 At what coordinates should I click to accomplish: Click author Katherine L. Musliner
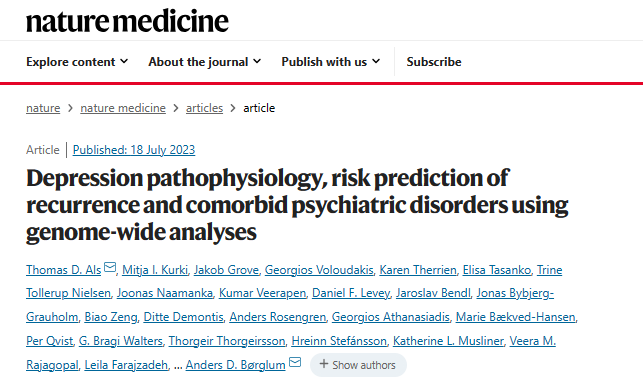(x=448, y=341)
